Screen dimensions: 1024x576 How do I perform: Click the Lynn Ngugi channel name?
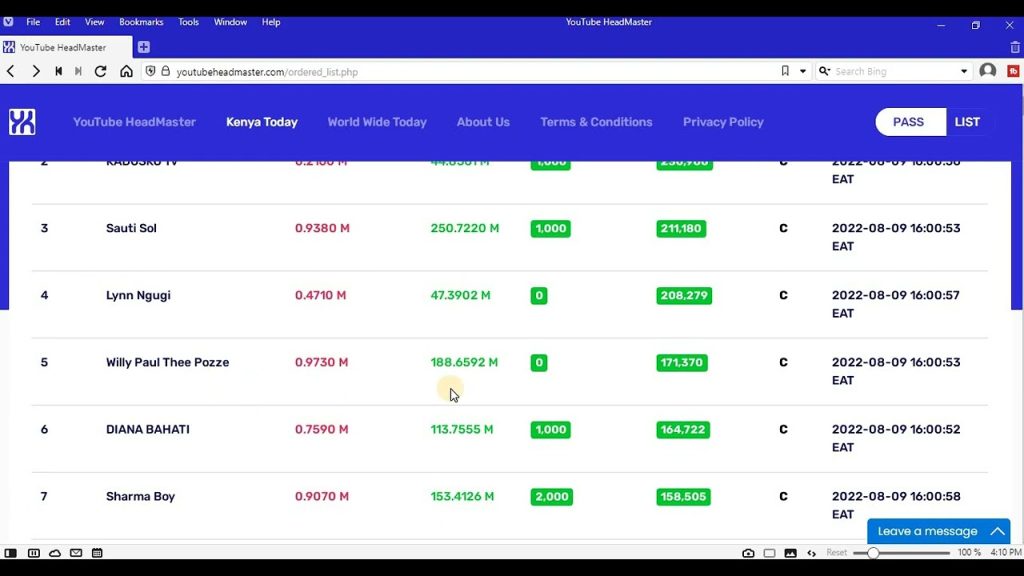click(x=138, y=295)
